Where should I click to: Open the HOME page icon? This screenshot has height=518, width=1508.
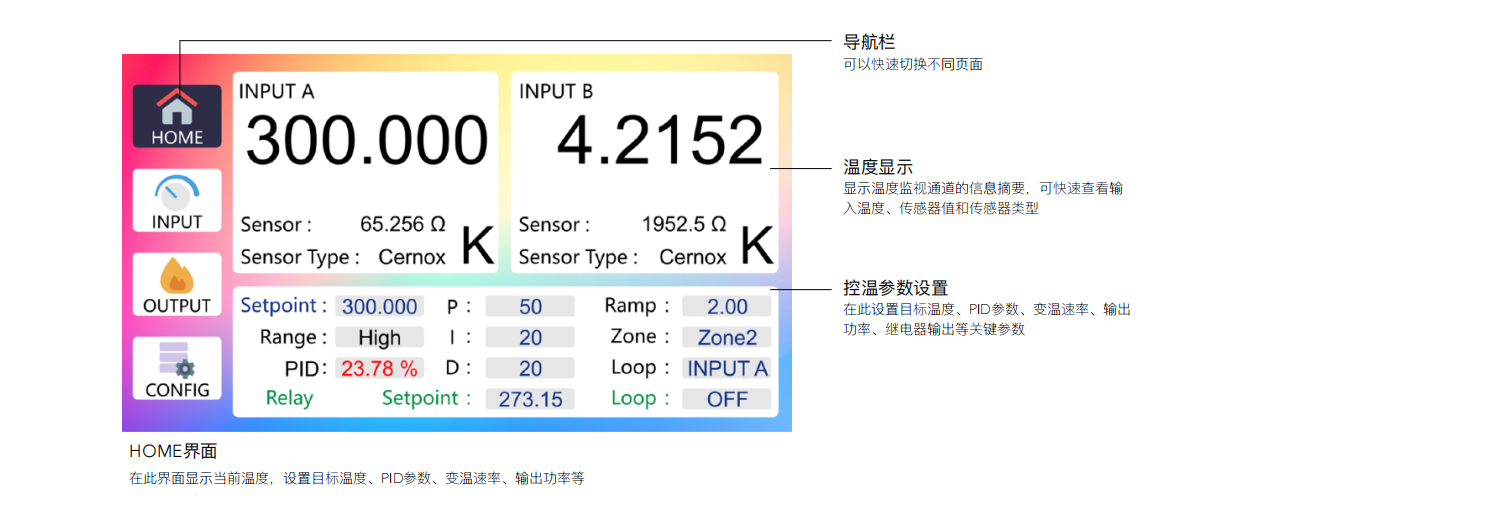click(x=177, y=116)
